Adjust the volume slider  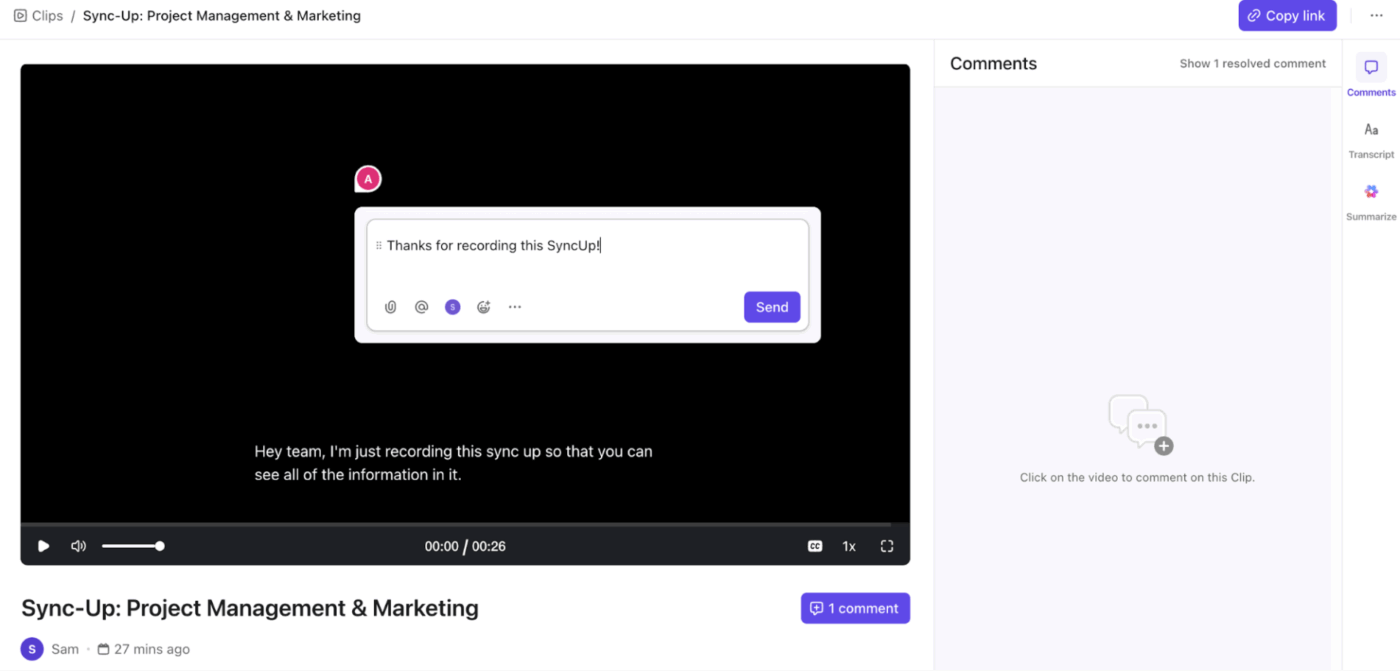pyautogui.click(x=133, y=546)
